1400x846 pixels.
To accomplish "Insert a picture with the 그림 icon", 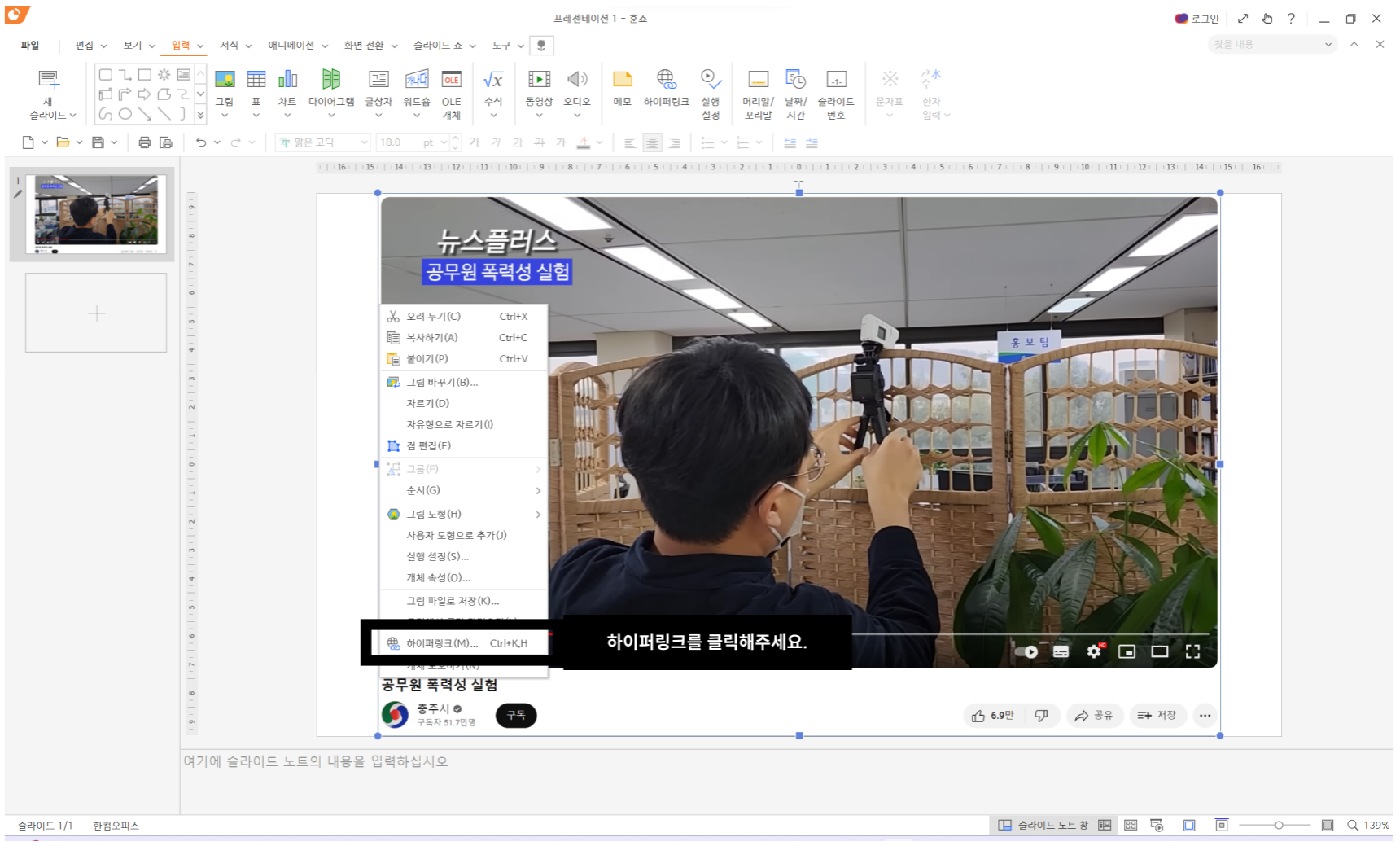I will pyautogui.click(x=225, y=80).
